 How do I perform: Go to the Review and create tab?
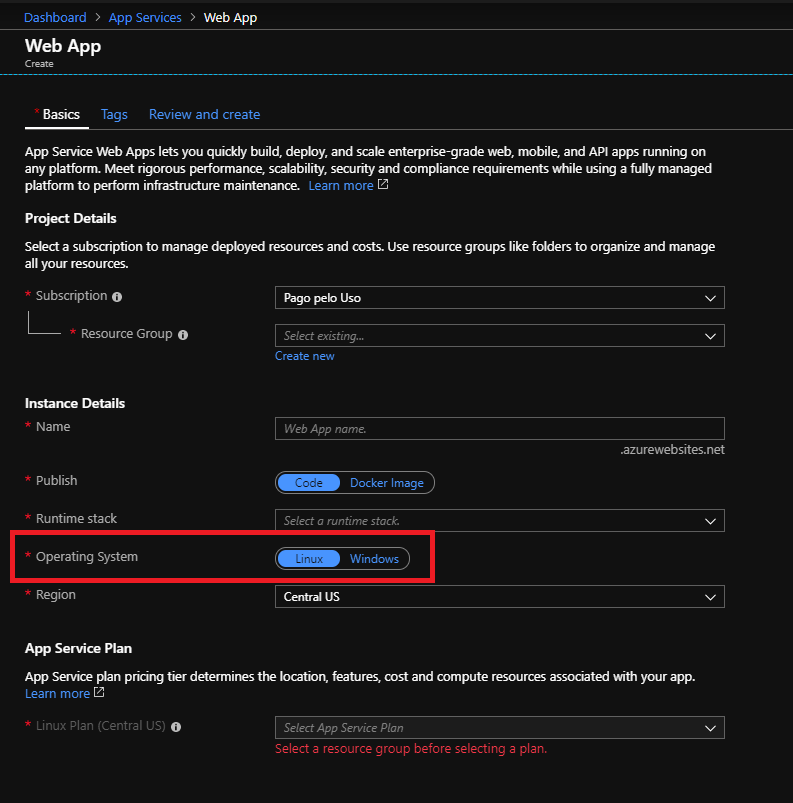click(x=204, y=114)
